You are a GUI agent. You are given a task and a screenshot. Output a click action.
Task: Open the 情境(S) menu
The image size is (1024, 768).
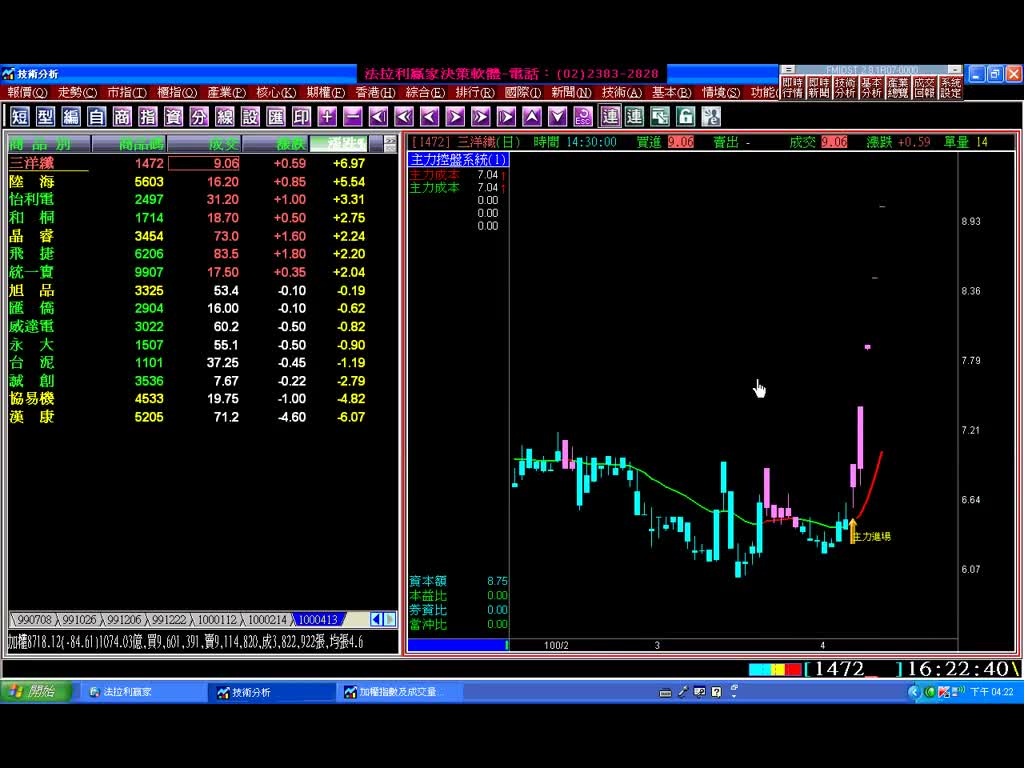tap(721, 93)
